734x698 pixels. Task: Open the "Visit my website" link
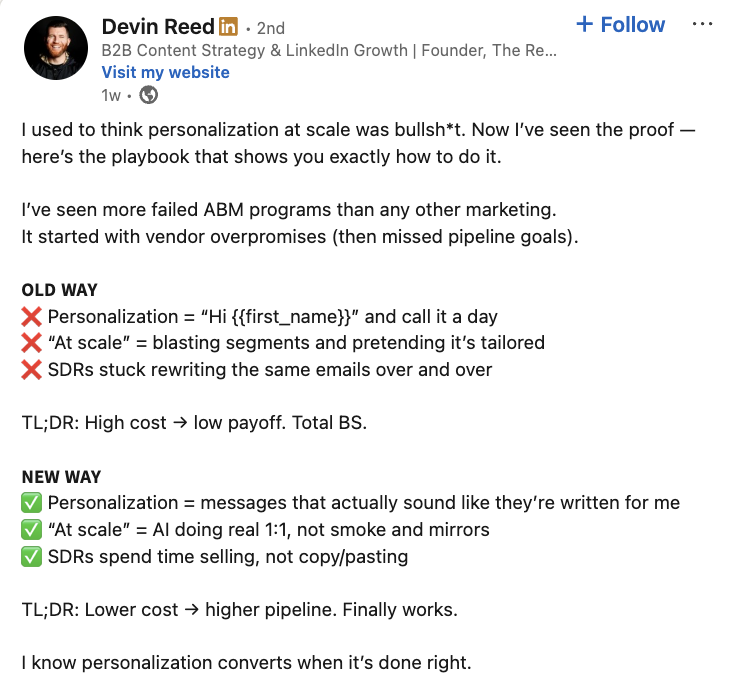click(165, 72)
